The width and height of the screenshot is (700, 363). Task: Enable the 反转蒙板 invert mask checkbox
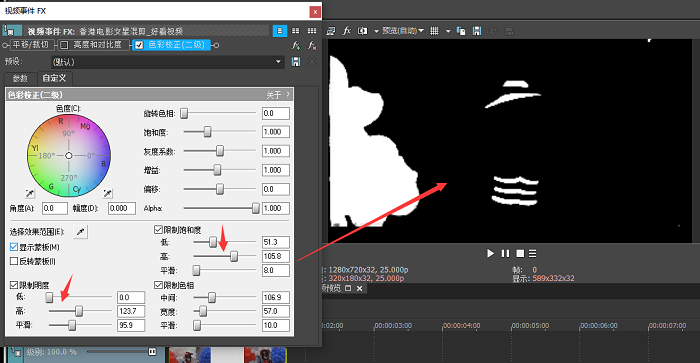14,261
